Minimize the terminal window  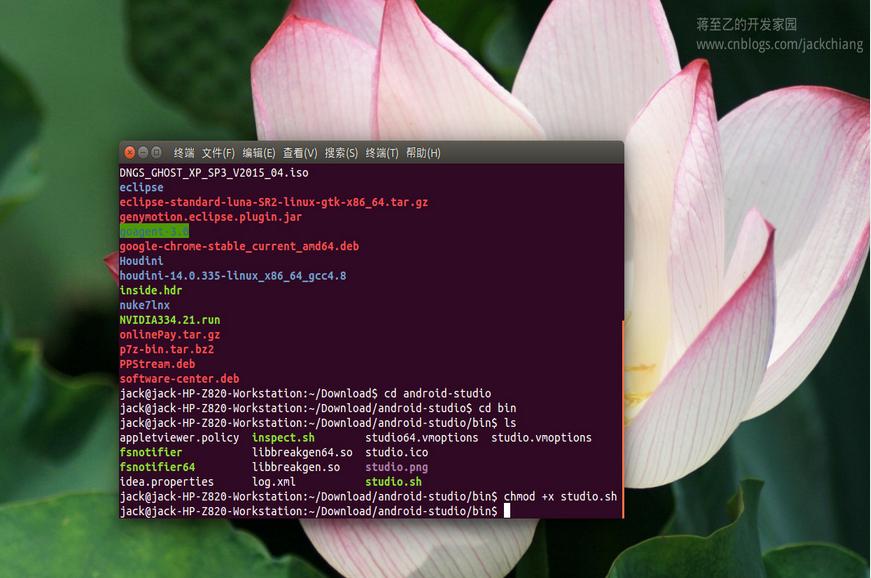pyautogui.click(x=143, y=152)
